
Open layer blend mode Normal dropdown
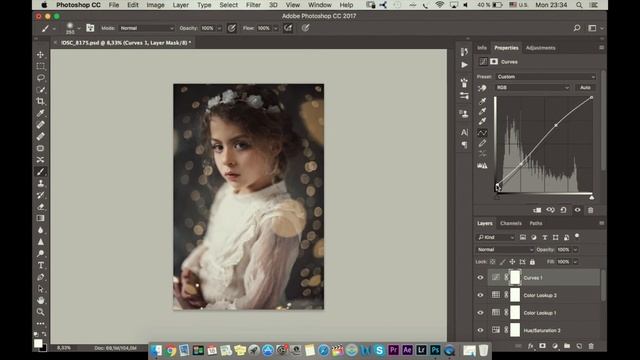pyautogui.click(x=505, y=249)
